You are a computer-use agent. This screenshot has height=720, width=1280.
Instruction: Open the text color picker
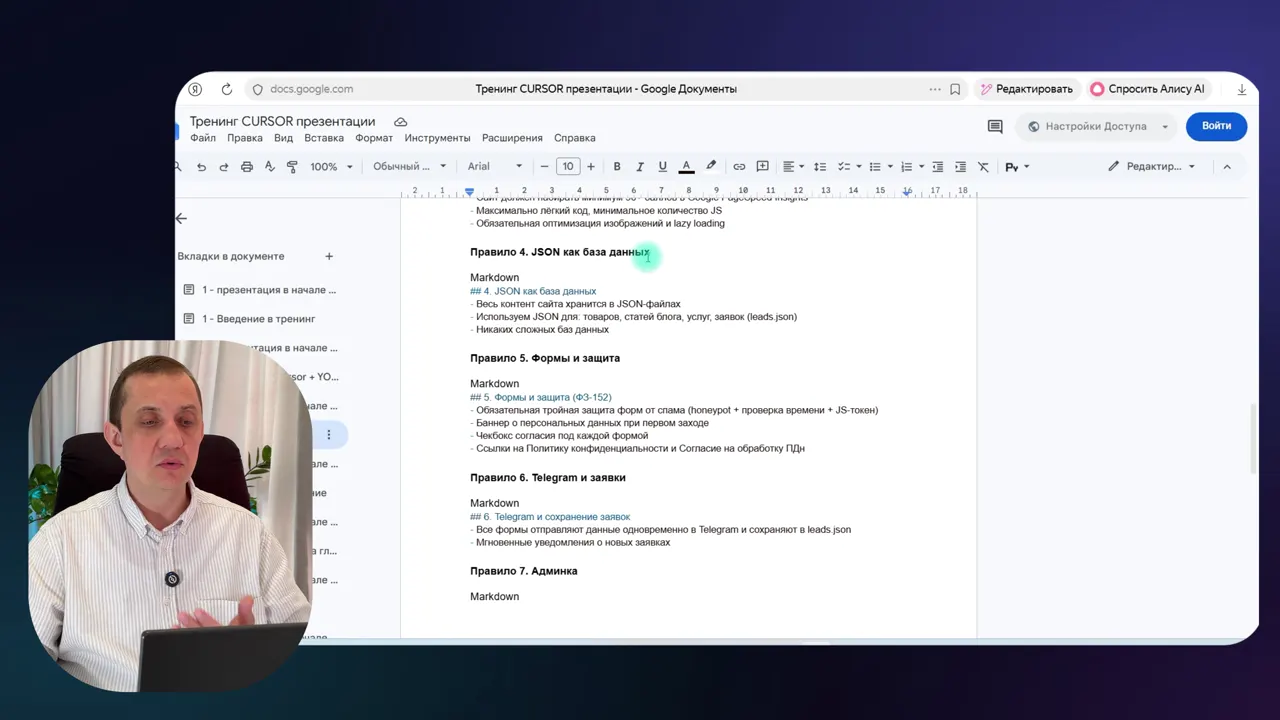[686, 167]
